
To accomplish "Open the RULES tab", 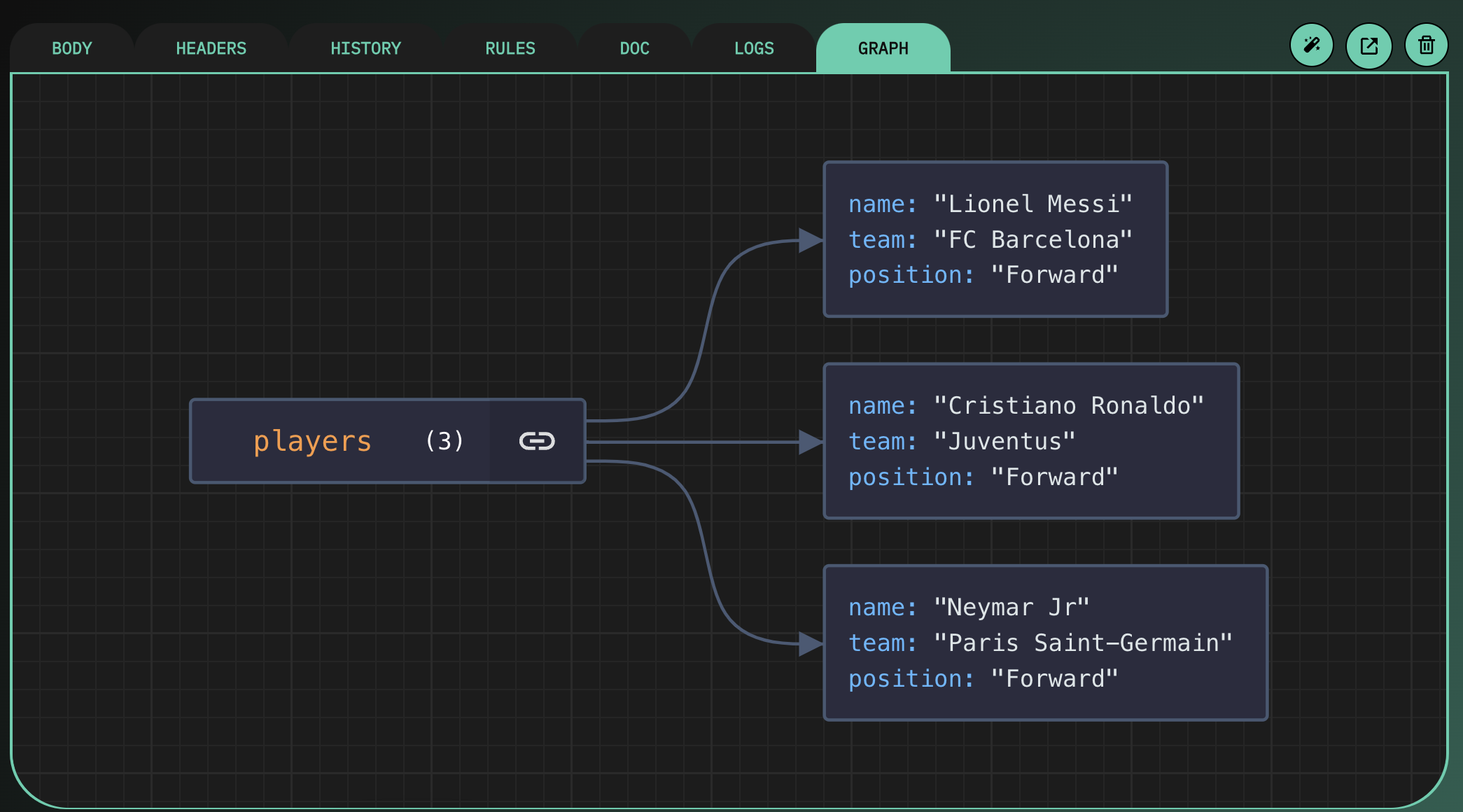I will [x=510, y=48].
